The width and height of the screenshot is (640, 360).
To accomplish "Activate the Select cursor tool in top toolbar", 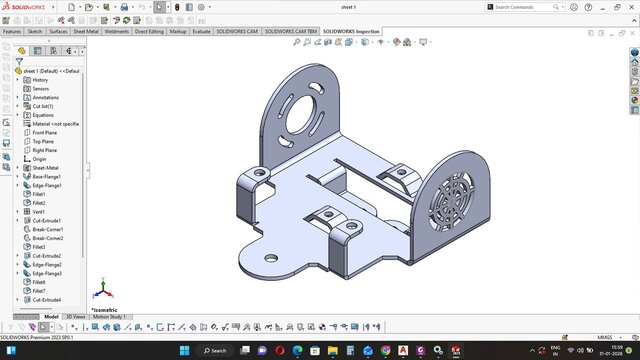I will pyautogui.click(x=160, y=7).
